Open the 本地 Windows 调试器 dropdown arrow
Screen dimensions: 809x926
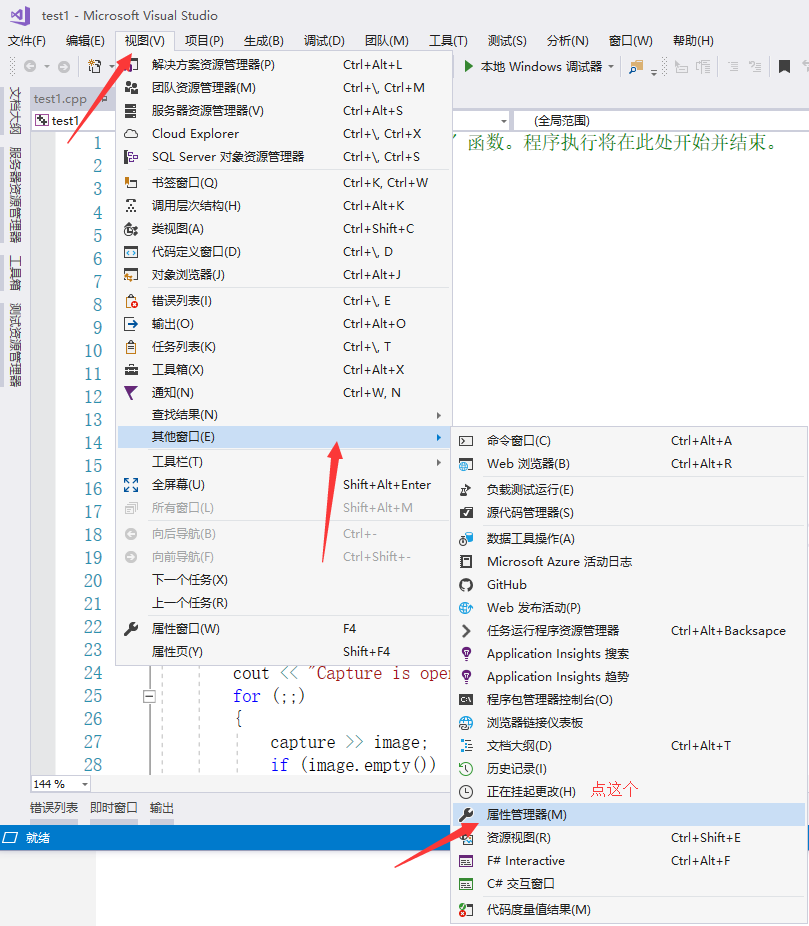coord(611,67)
